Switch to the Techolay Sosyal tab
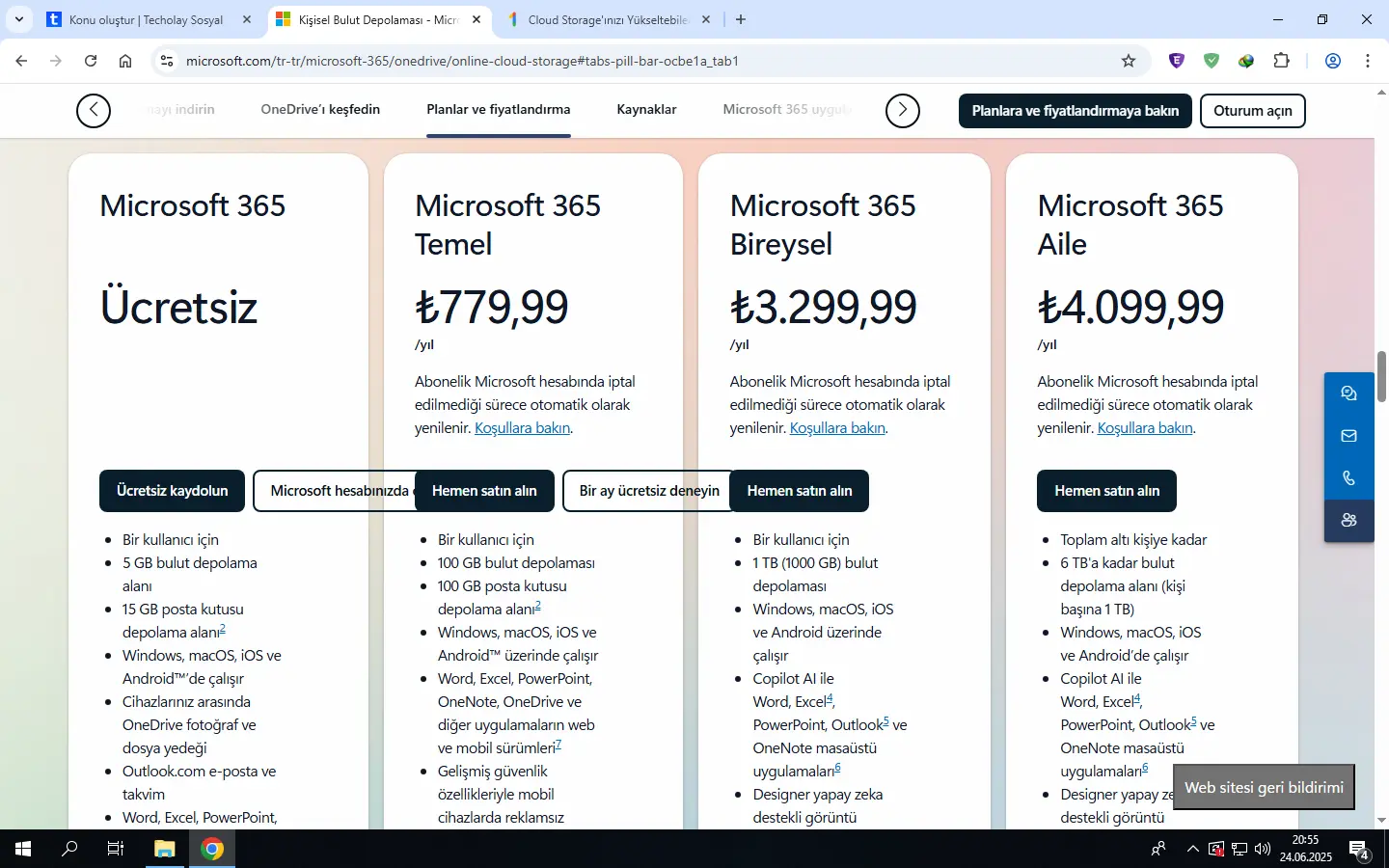 click(147, 19)
